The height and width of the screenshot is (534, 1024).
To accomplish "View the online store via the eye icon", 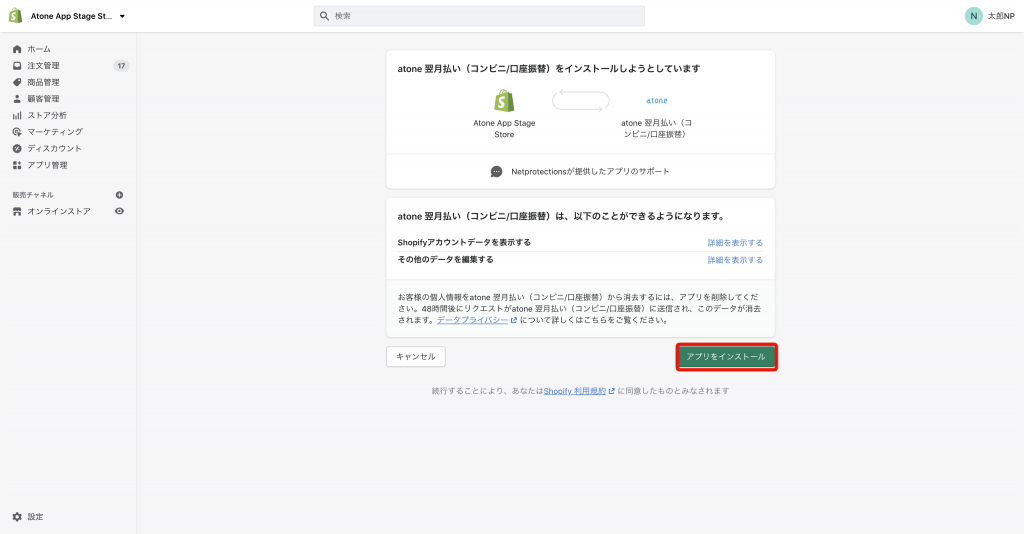I will pyautogui.click(x=120, y=211).
